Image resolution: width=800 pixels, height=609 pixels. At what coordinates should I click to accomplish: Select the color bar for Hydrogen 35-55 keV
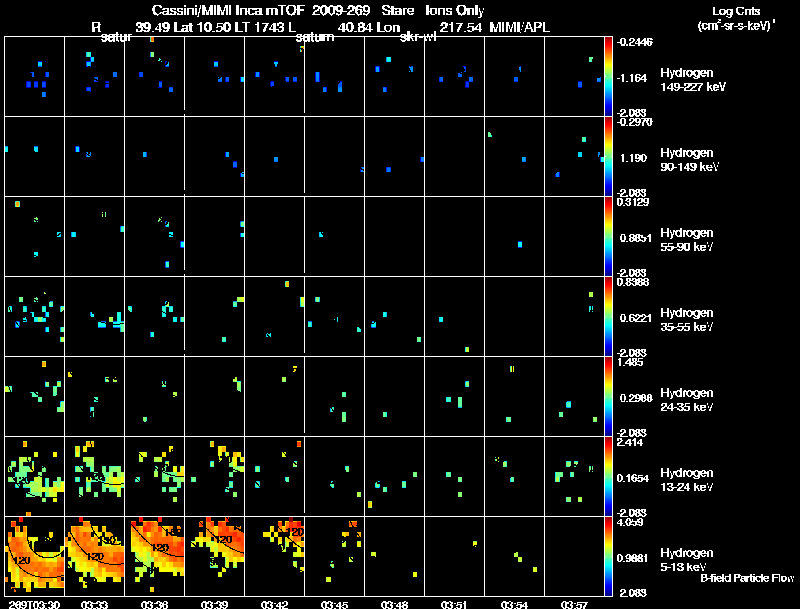(x=608, y=317)
